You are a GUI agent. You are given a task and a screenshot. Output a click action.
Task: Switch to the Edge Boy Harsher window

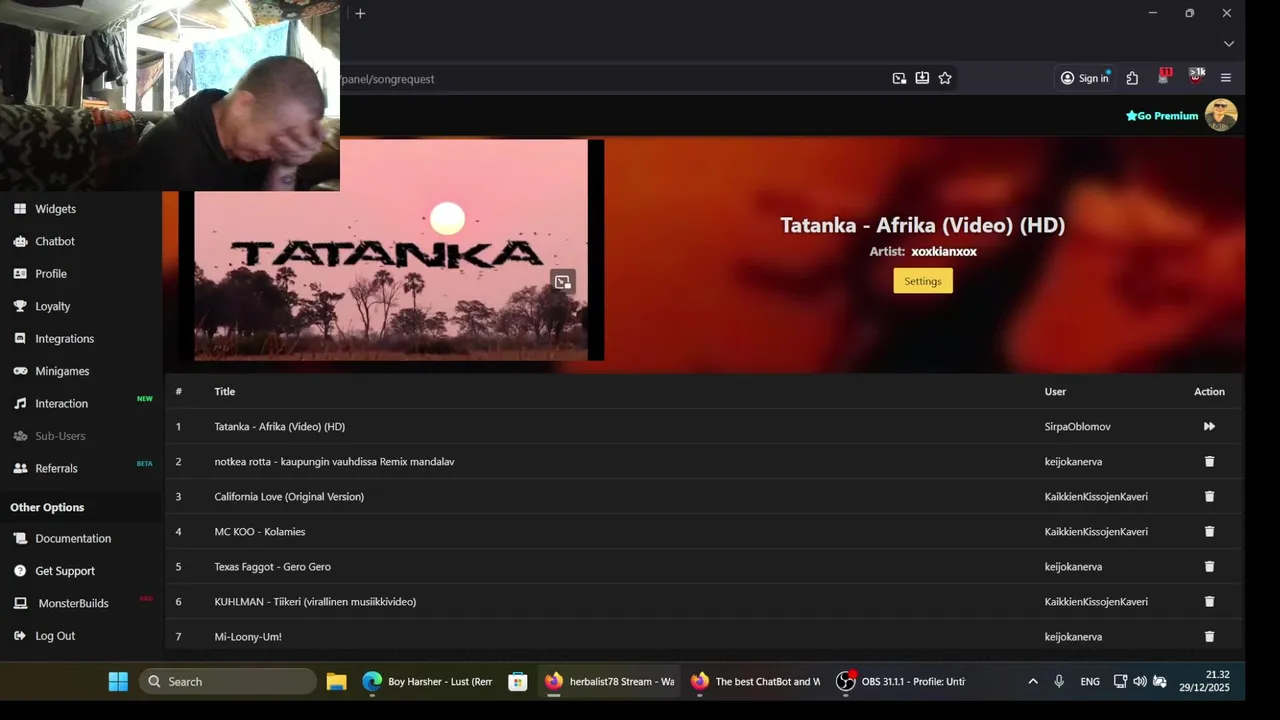coord(427,681)
